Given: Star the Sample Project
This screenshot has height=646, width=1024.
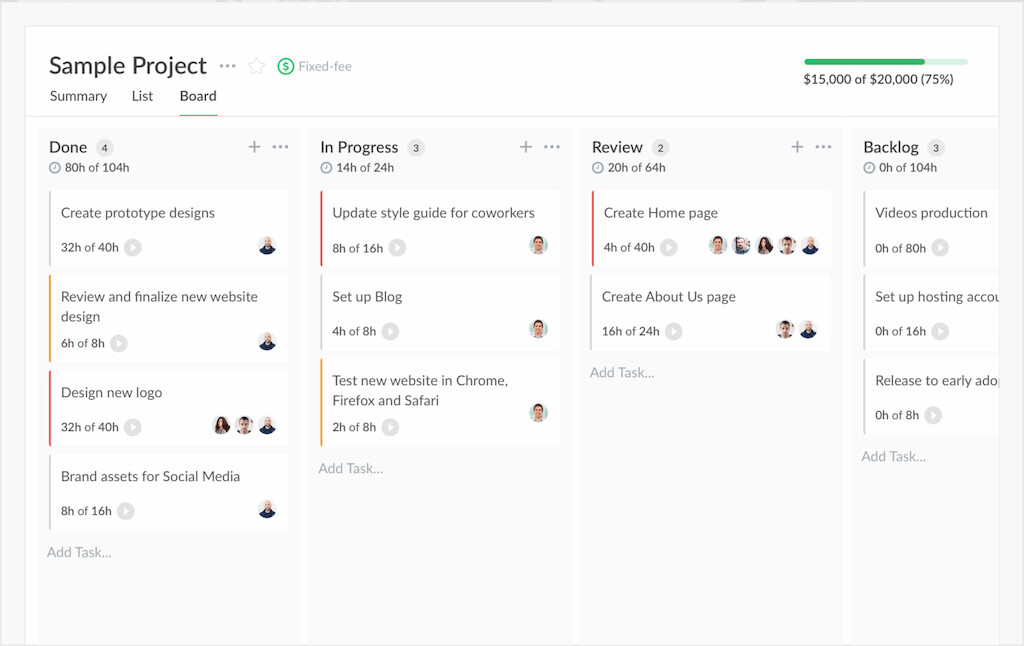Looking at the screenshot, I should (x=256, y=65).
